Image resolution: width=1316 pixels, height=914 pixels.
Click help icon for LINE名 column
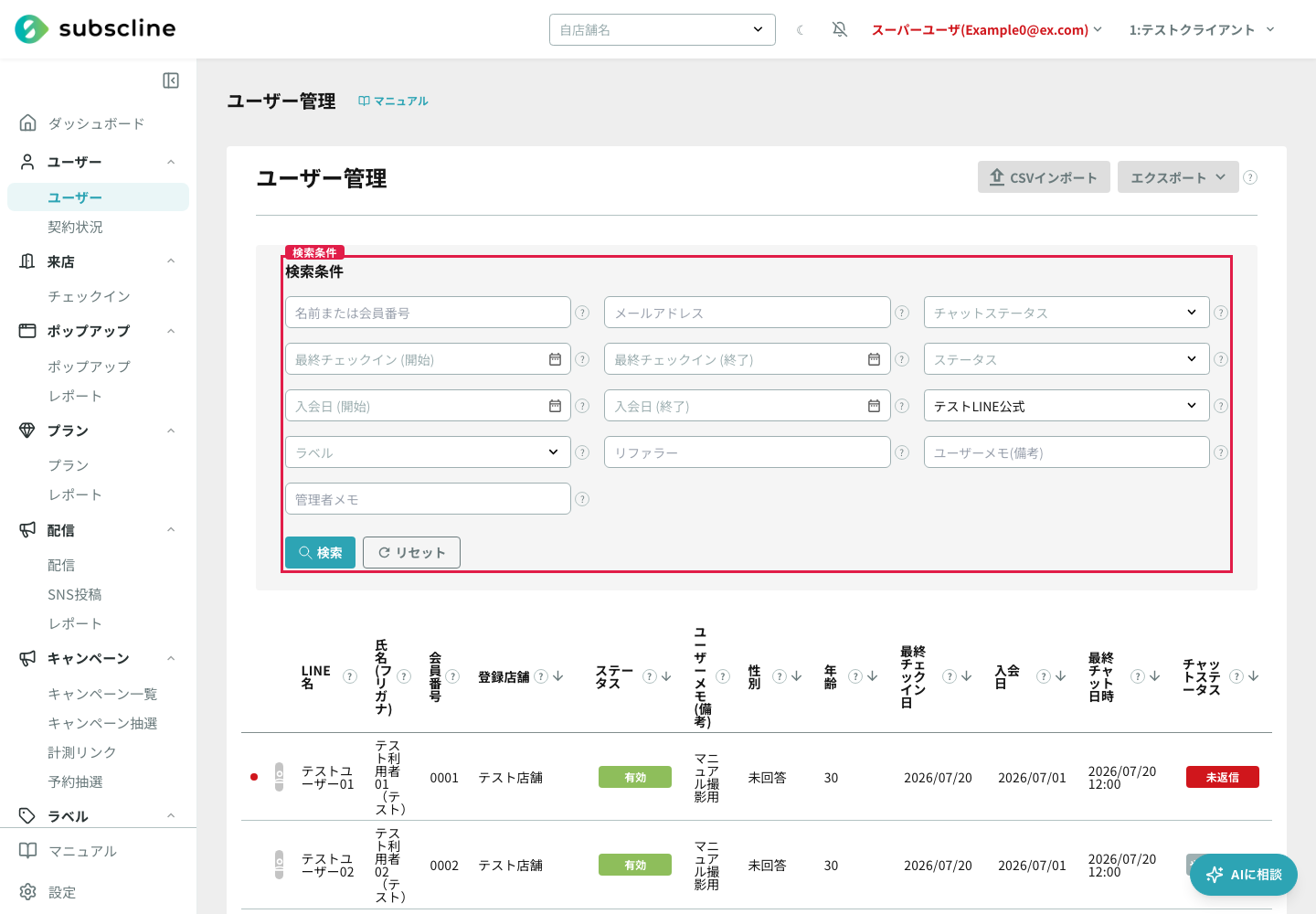pos(350,676)
